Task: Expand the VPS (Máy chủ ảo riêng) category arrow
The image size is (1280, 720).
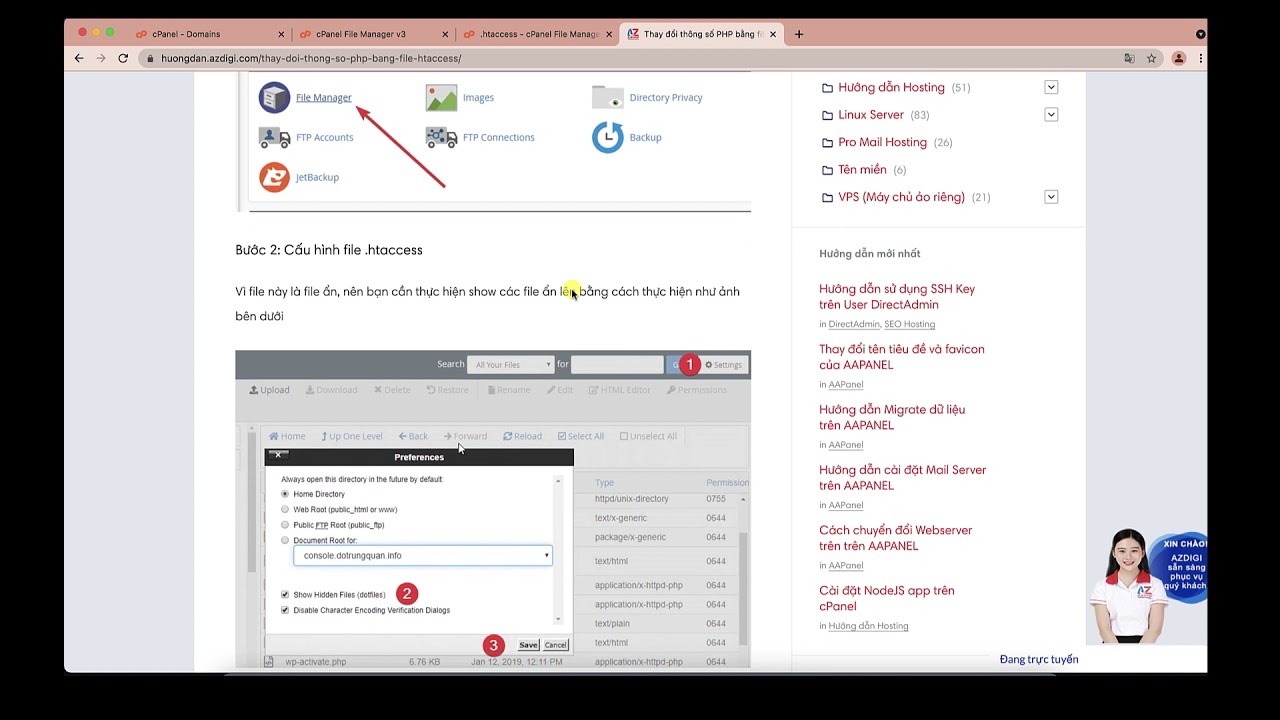Action: pos(1051,197)
